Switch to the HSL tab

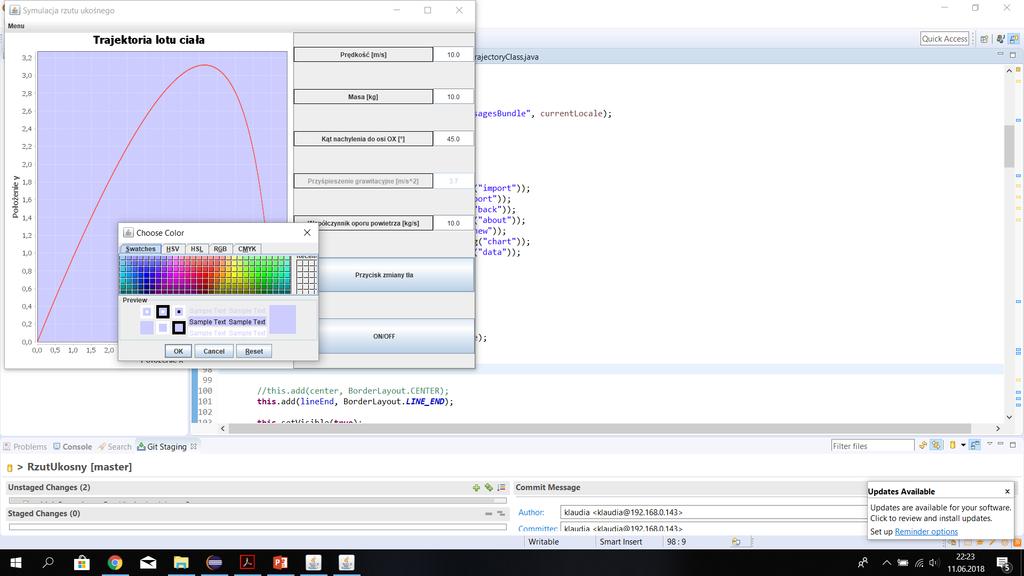(x=197, y=249)
